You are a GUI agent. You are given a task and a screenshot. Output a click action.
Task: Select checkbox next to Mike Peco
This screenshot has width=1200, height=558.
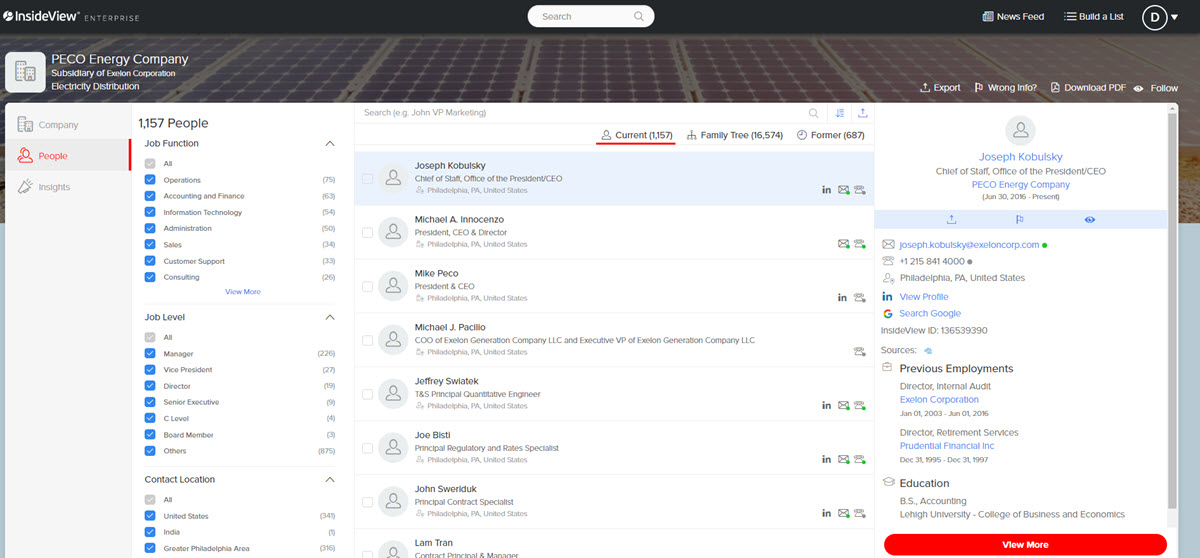(368, 286)
